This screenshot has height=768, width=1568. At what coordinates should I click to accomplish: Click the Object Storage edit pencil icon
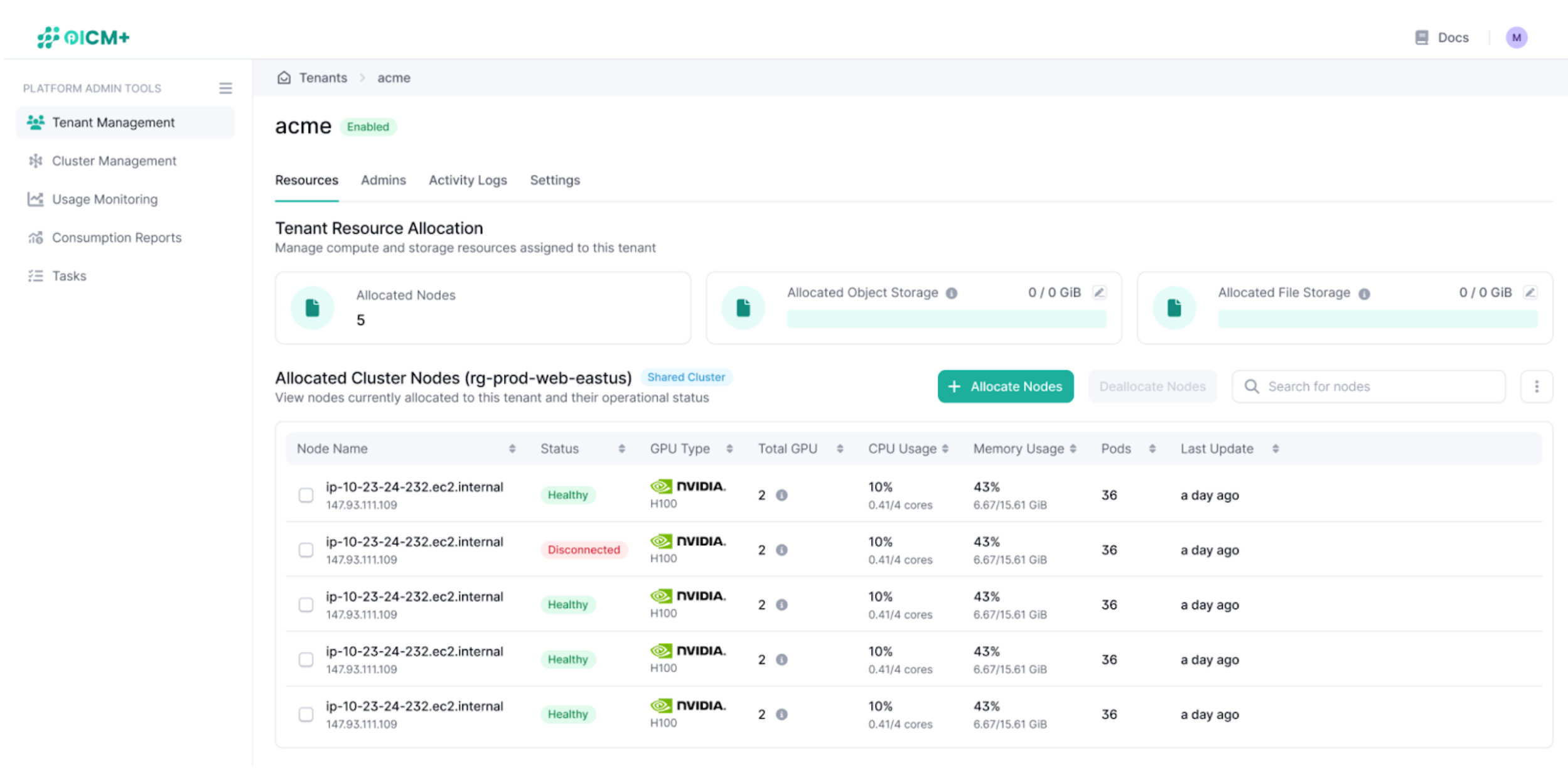click(1099, 292)
